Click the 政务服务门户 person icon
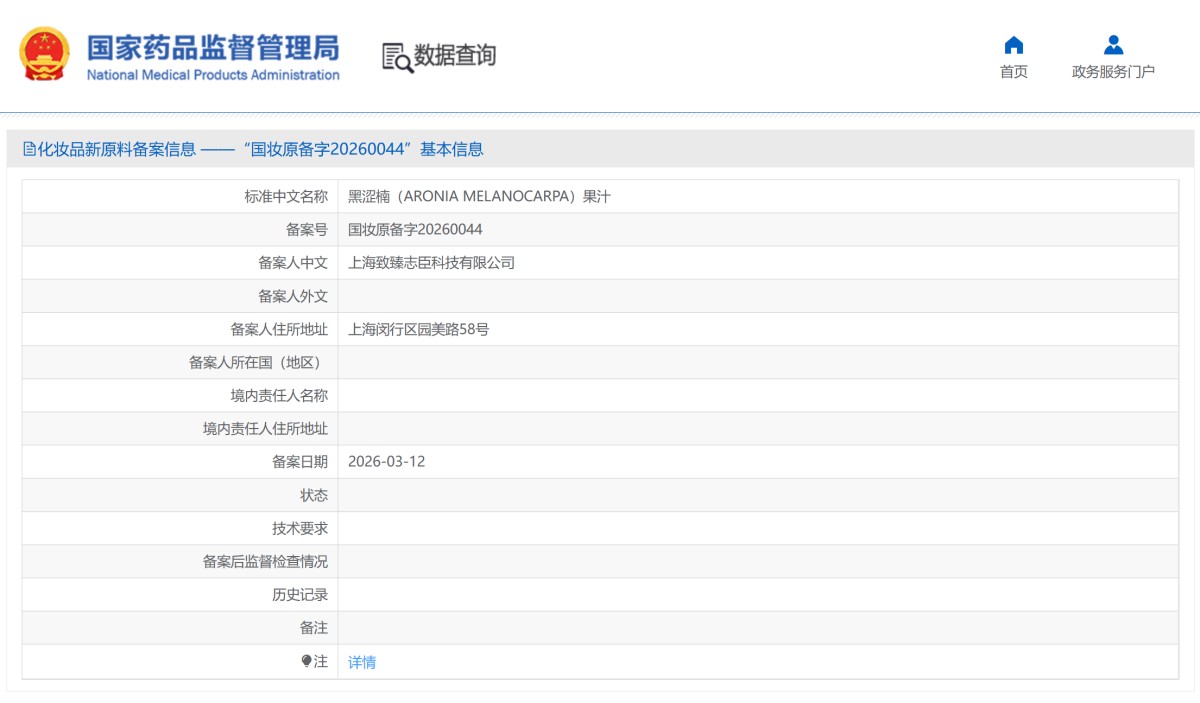Viewport: 1200px width, 703px height. tap(1113, 45)
